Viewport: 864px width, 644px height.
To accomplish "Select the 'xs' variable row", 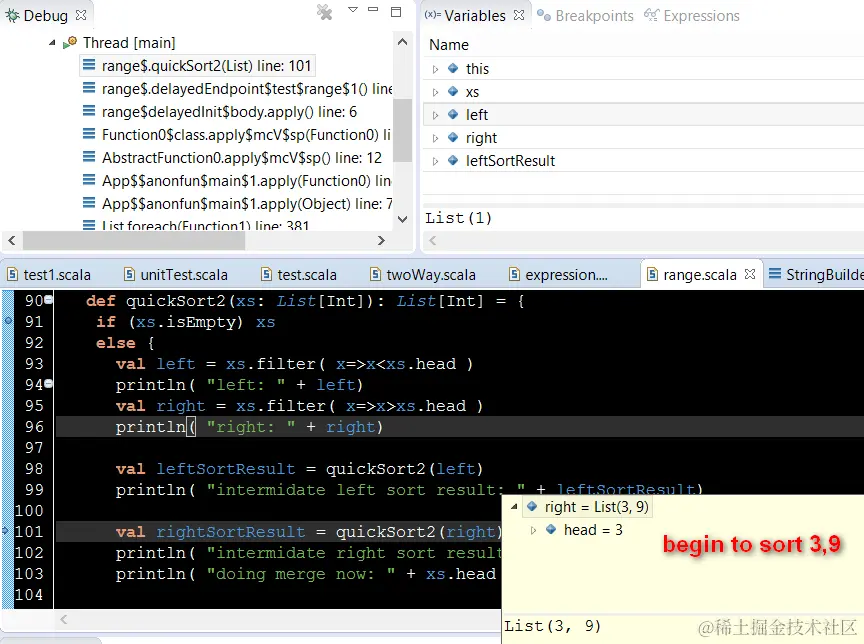I will pyautogui.click(x=644, y=92).
